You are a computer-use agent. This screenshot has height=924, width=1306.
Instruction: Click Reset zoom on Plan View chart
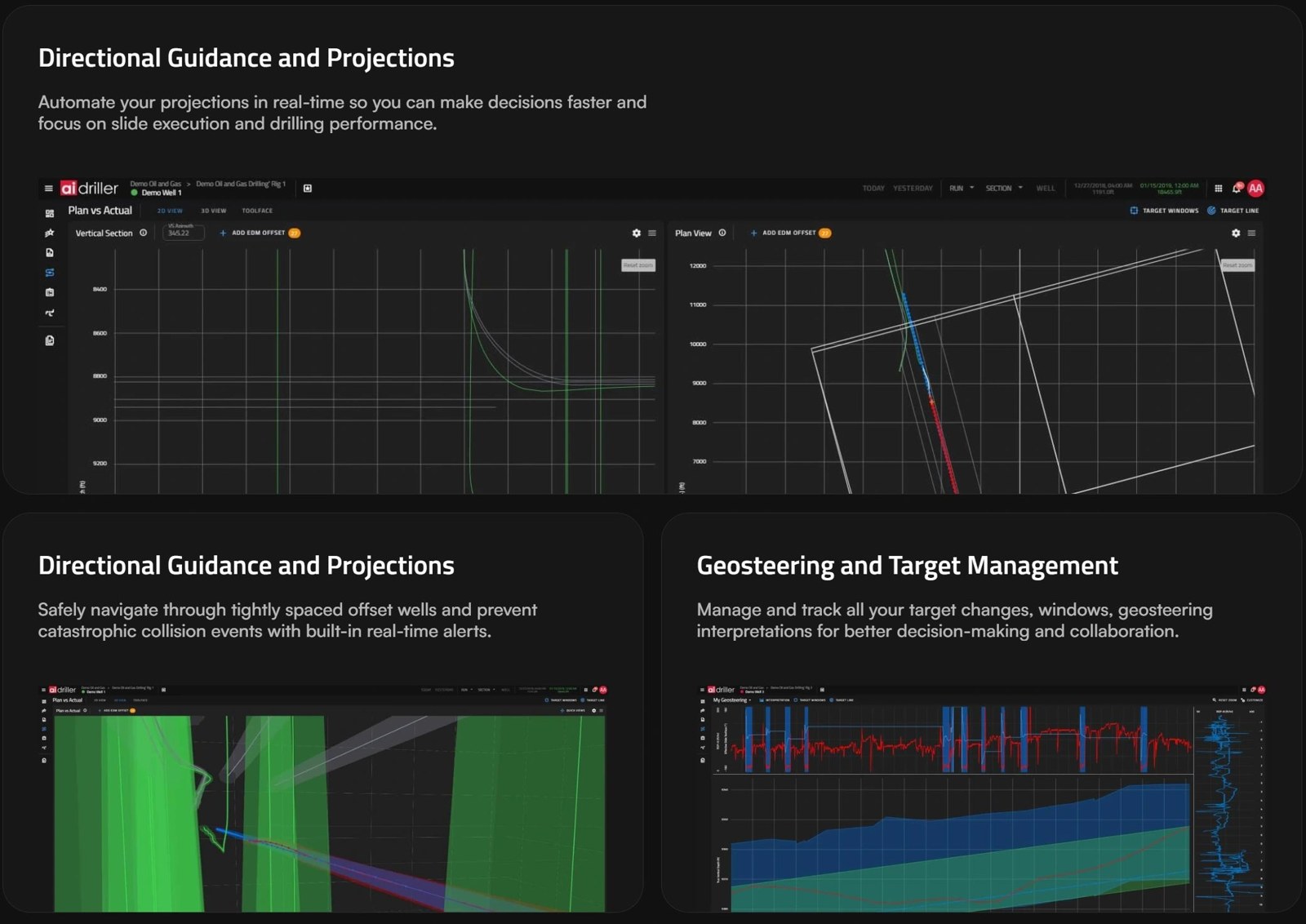pos(1237,265)
